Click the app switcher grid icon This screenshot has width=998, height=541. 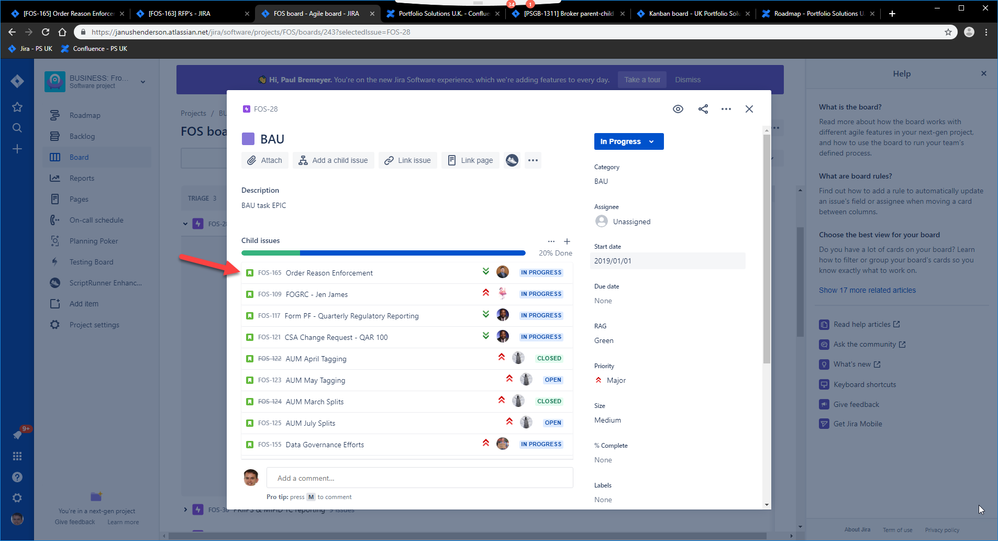[x=17, y=456]
